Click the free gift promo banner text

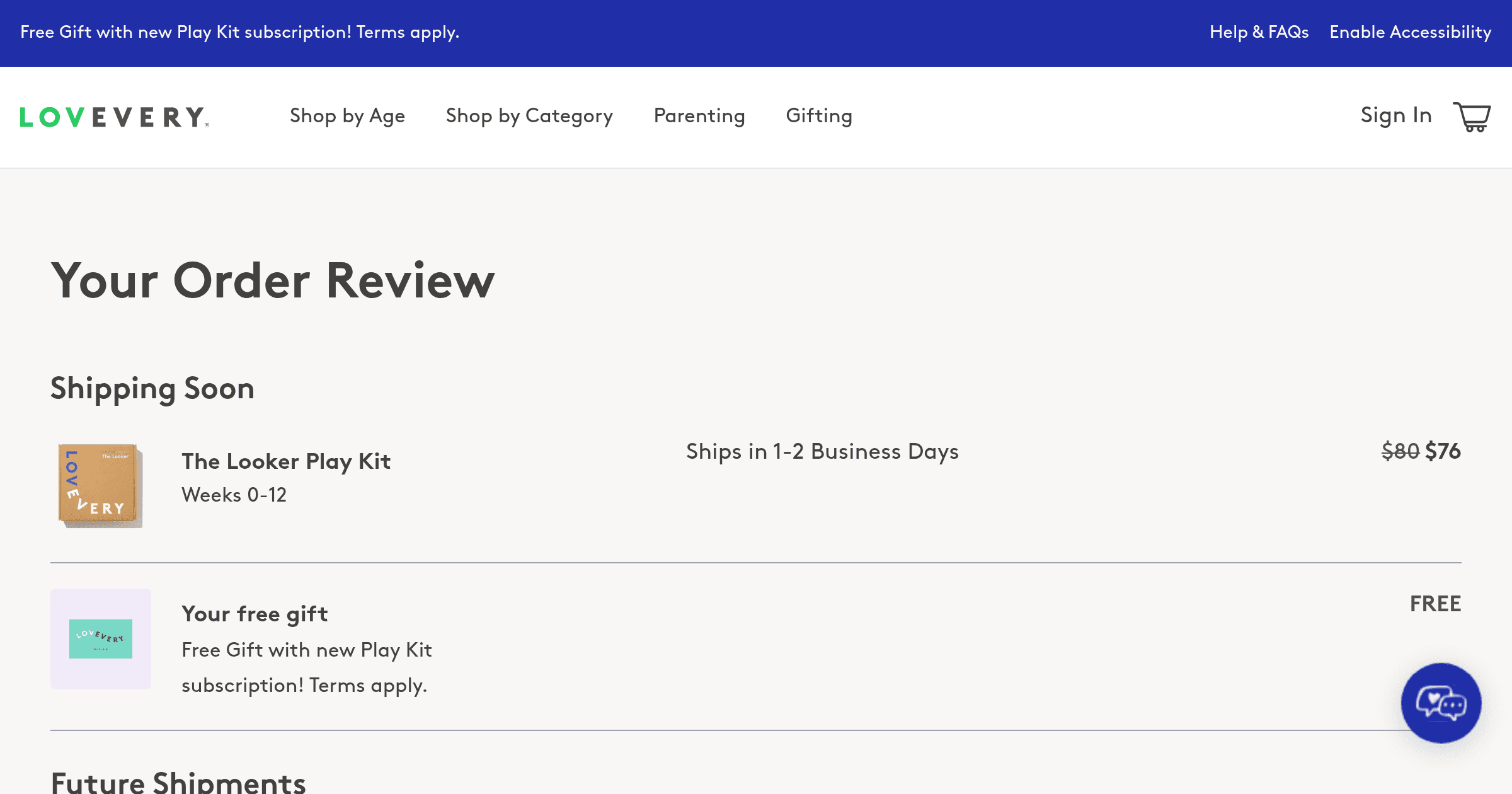pos(240,32)
